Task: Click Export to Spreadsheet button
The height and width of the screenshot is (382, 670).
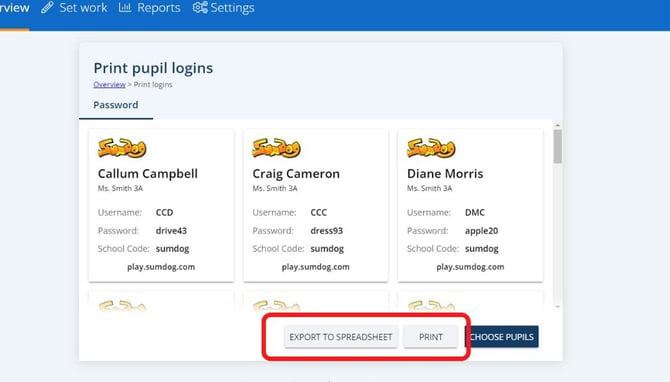Action: (341, 337)
